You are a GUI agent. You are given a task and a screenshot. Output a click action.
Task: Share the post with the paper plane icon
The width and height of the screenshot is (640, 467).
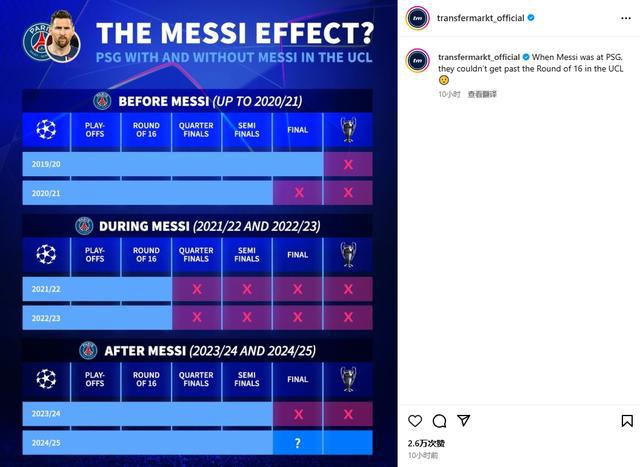[x=463, y=421]
